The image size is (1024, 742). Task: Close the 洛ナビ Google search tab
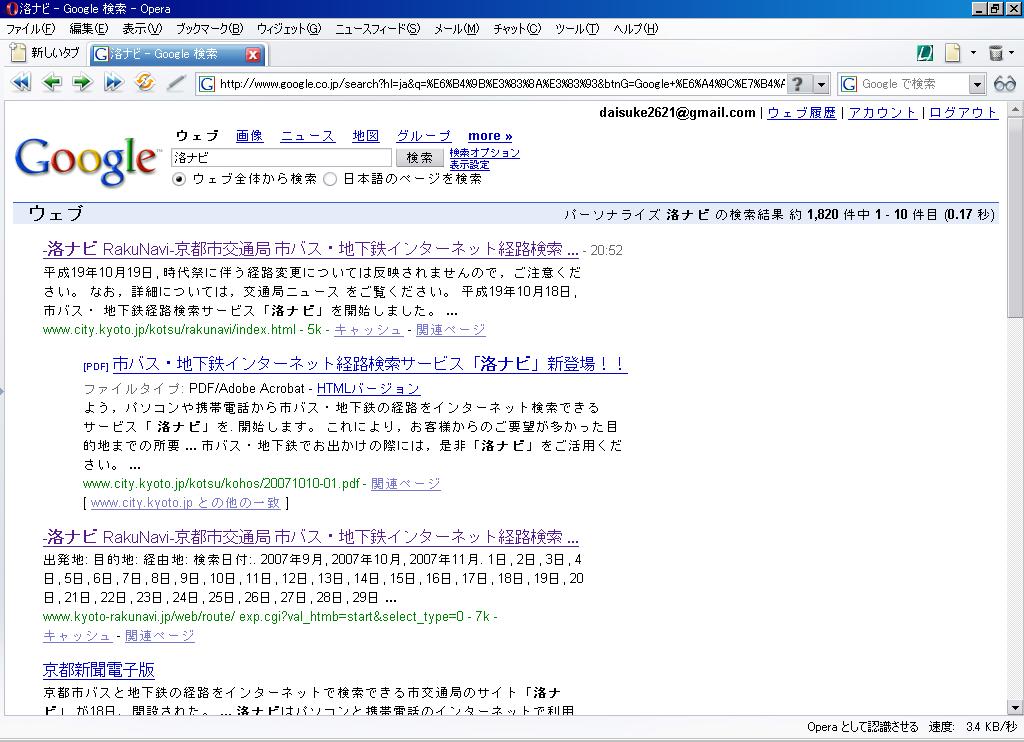[253, 55]
